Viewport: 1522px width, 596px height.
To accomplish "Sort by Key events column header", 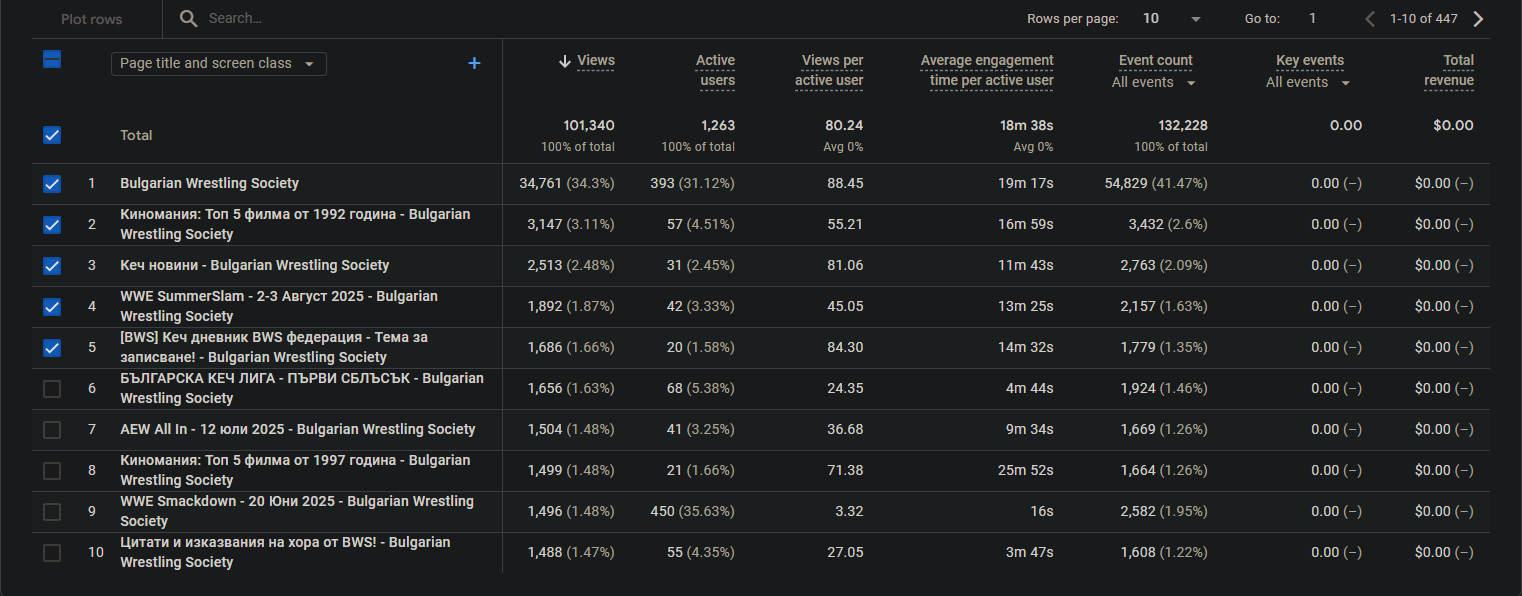I will coord(1310,61).
